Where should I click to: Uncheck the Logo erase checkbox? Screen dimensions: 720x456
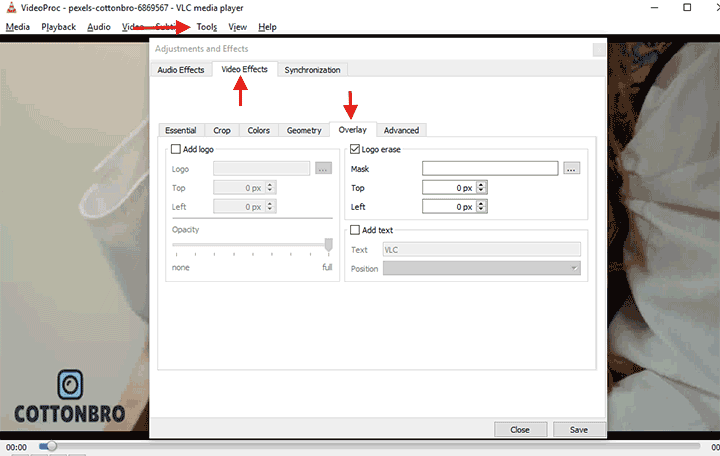[355, 149]
